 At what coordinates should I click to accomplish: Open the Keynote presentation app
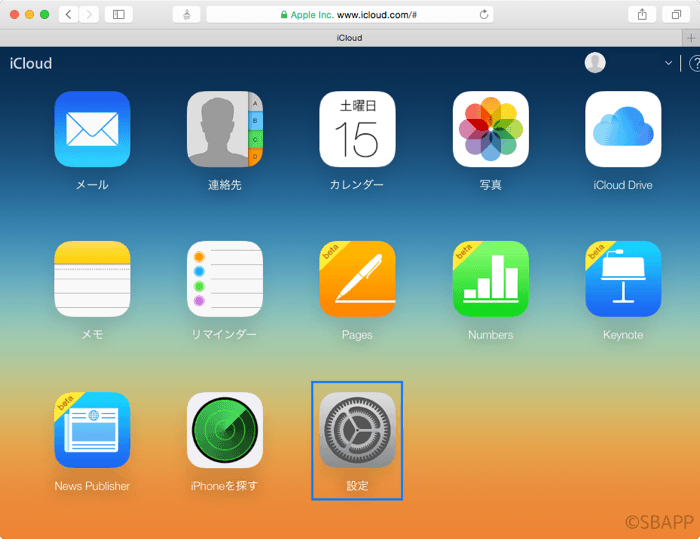pos(623,279)
